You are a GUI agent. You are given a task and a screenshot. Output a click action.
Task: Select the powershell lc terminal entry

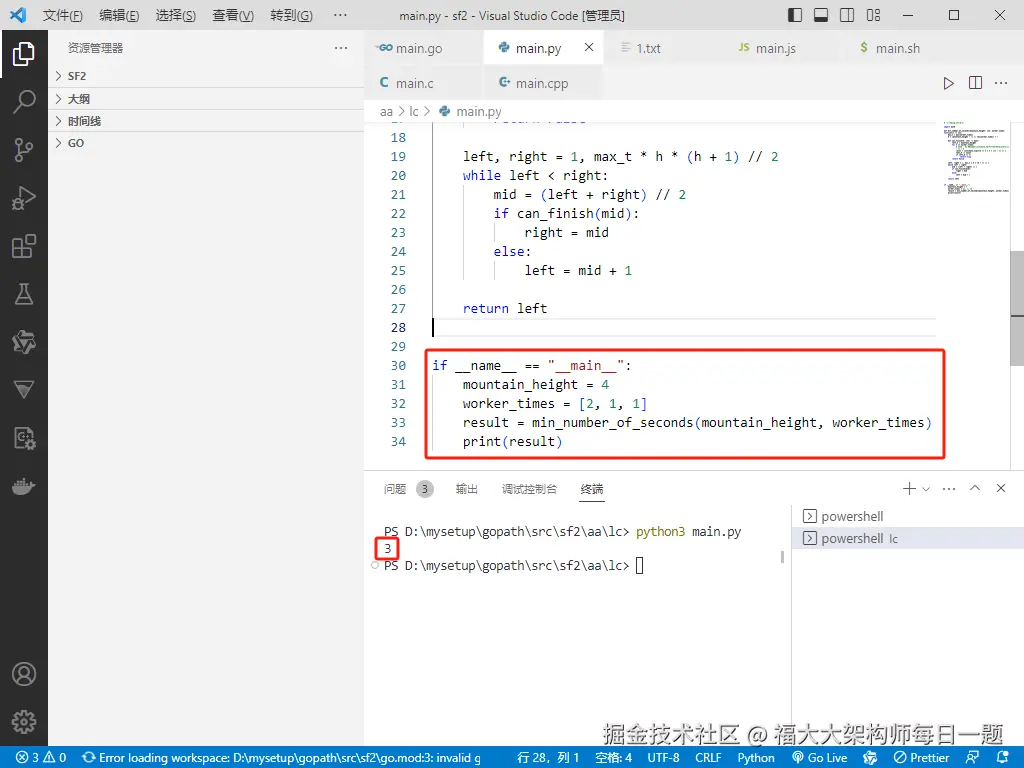pyautogui.click(x=908, y=538)
